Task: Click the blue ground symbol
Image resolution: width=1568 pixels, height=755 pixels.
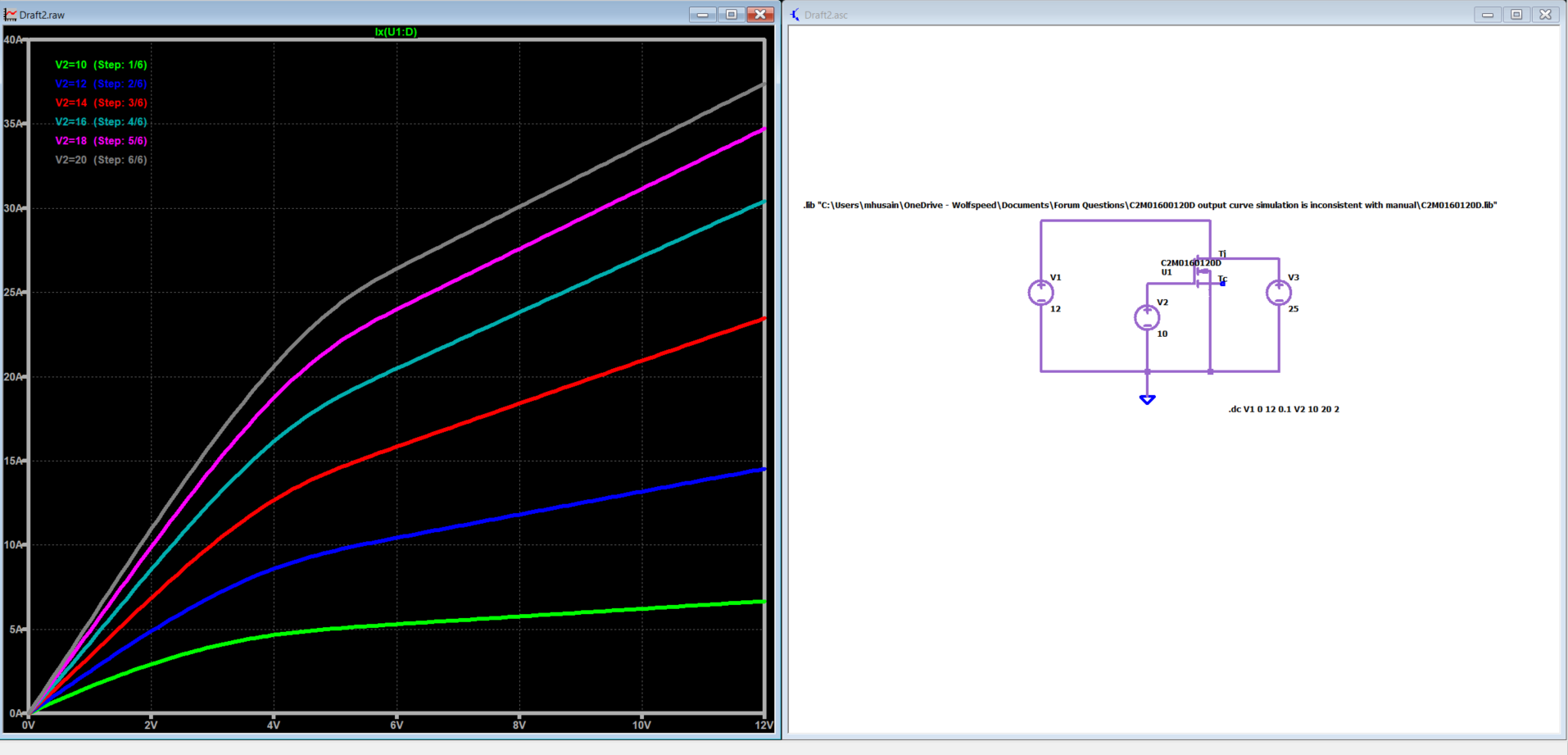Action: tap(1147, 399)
